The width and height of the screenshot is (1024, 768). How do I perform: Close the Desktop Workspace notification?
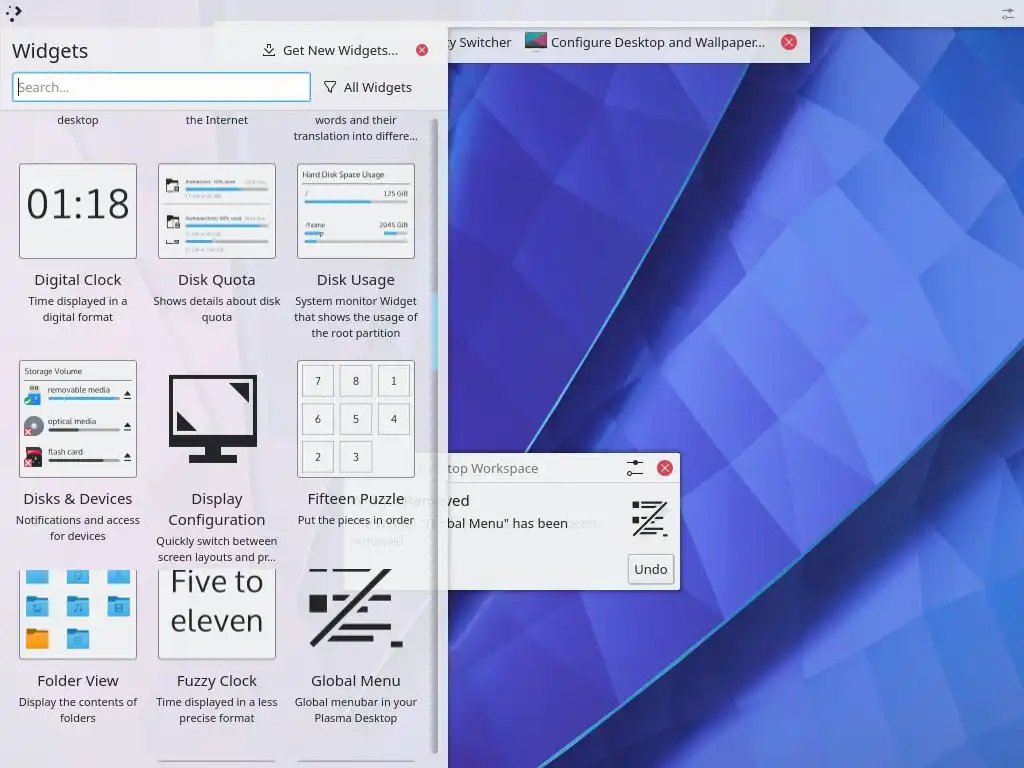tap(665, 468)
